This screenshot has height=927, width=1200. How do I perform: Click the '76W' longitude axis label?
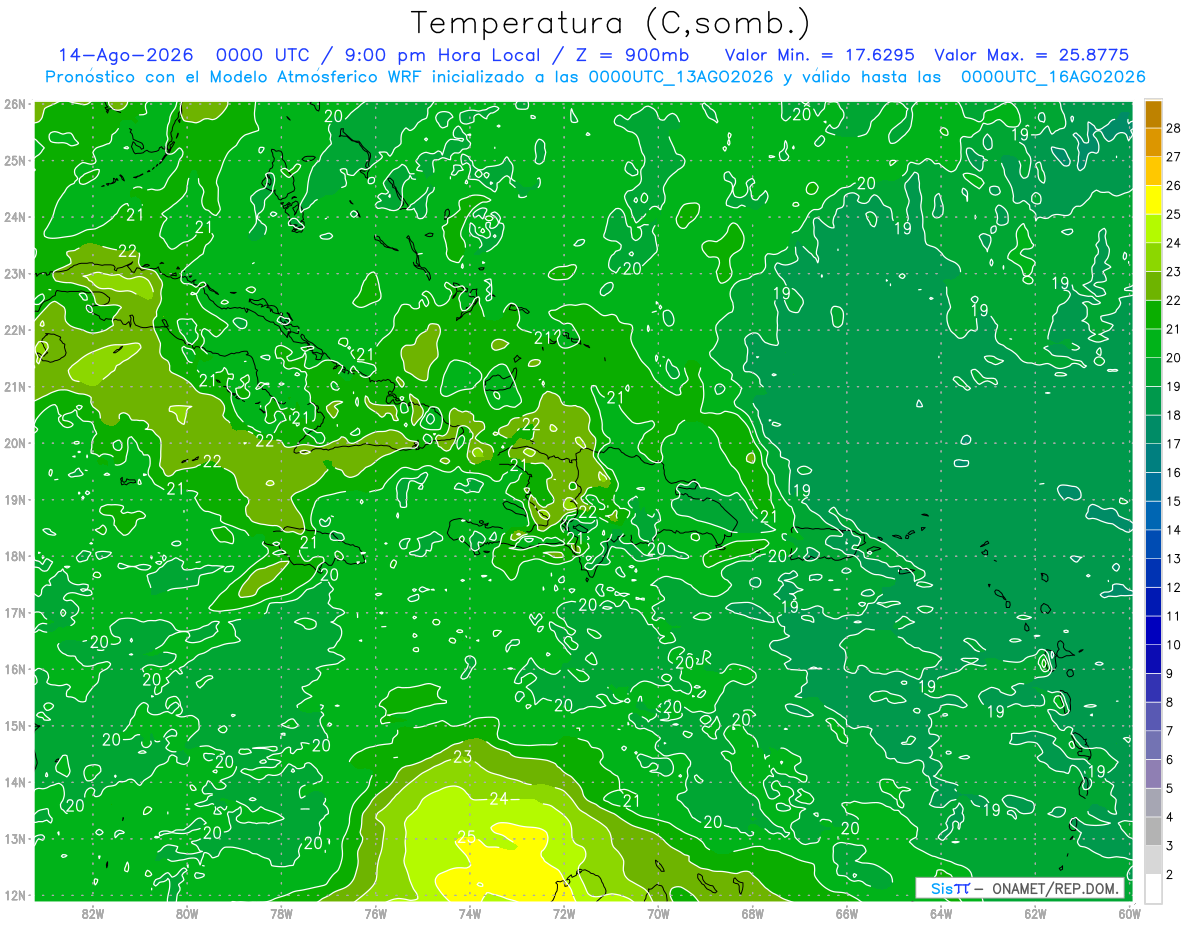[376, 913]
